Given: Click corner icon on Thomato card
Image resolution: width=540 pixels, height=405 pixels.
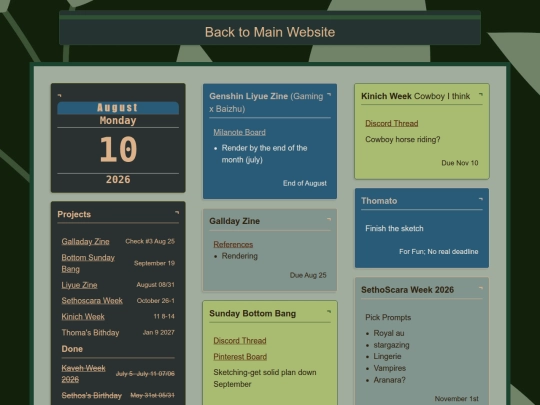Looking at the screenshot, I should click(481, 199).
